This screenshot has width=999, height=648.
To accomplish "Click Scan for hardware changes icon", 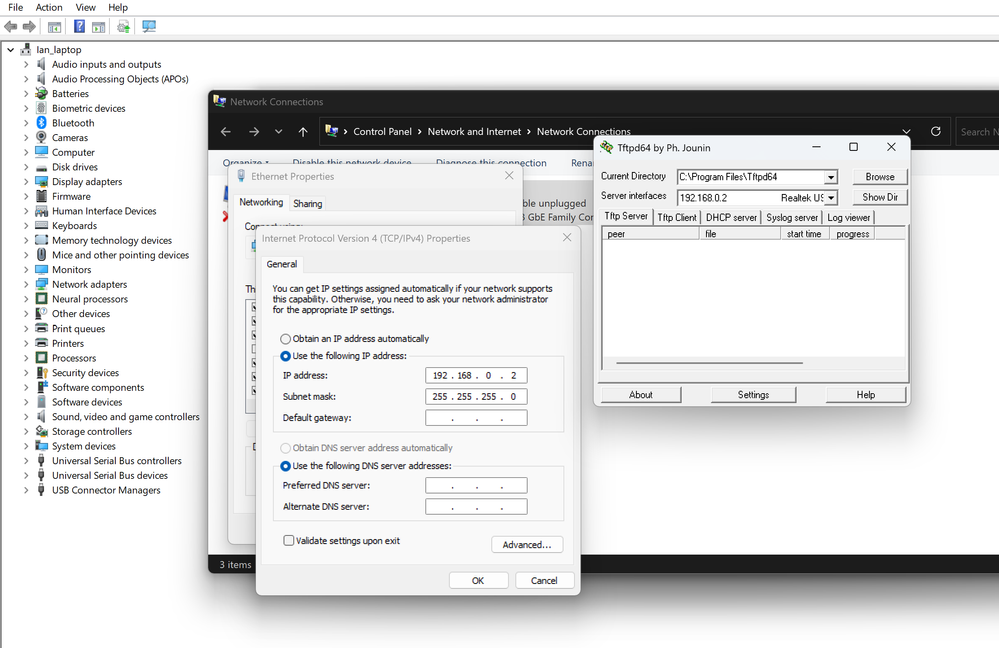I will (x=149, y=27).
